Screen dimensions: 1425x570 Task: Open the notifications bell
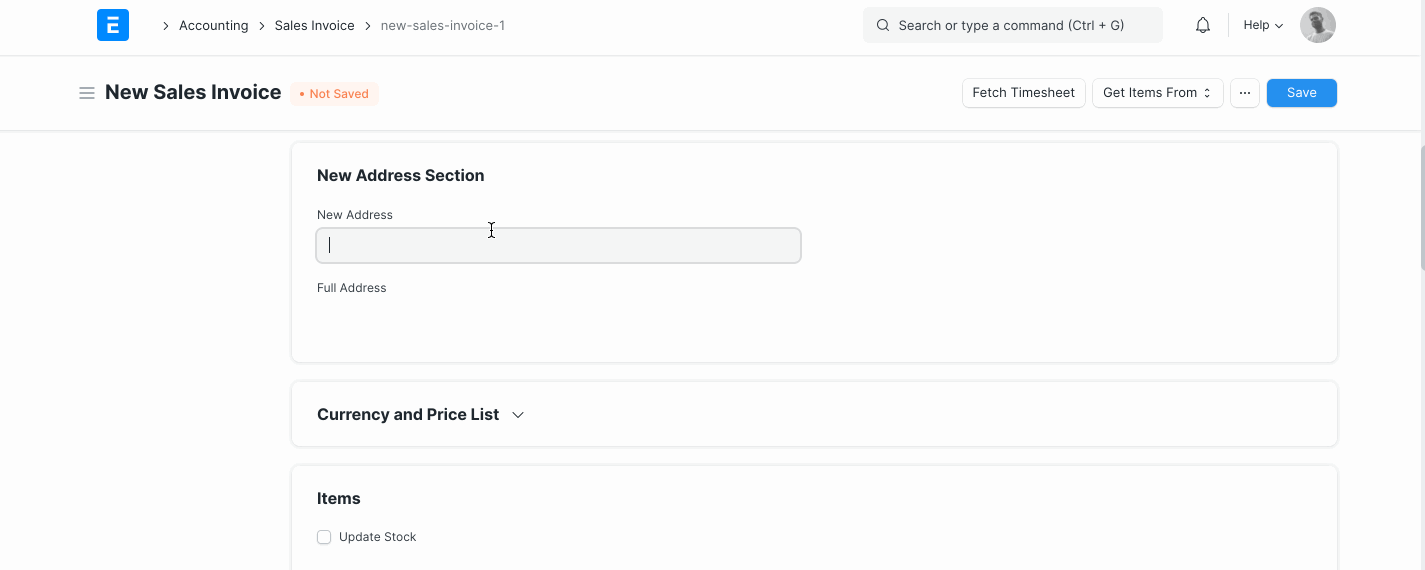(1203, 25)
